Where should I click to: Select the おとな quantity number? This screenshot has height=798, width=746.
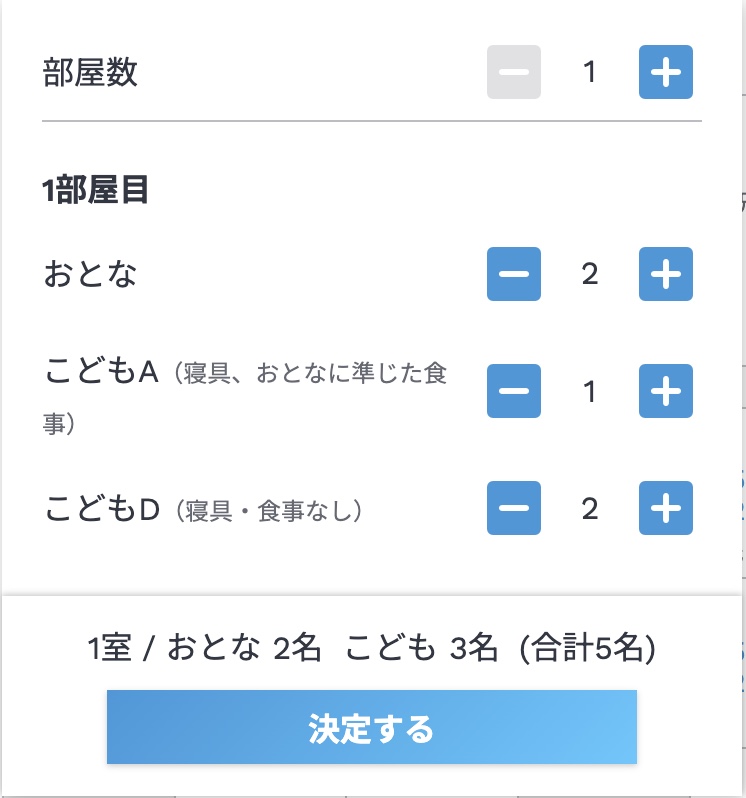click(x=590, y=274)
